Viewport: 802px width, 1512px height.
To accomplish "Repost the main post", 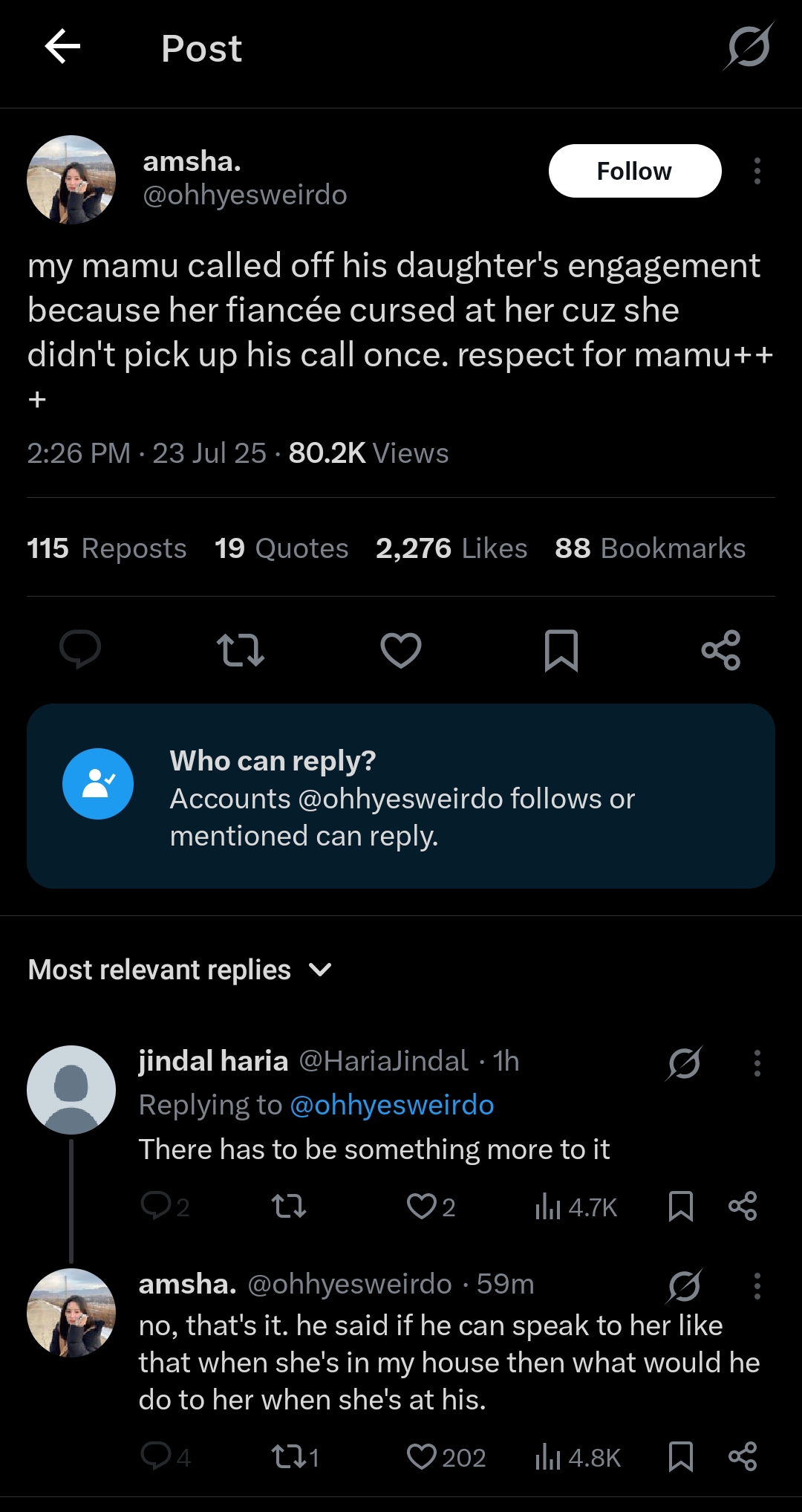I will [241, 649].
